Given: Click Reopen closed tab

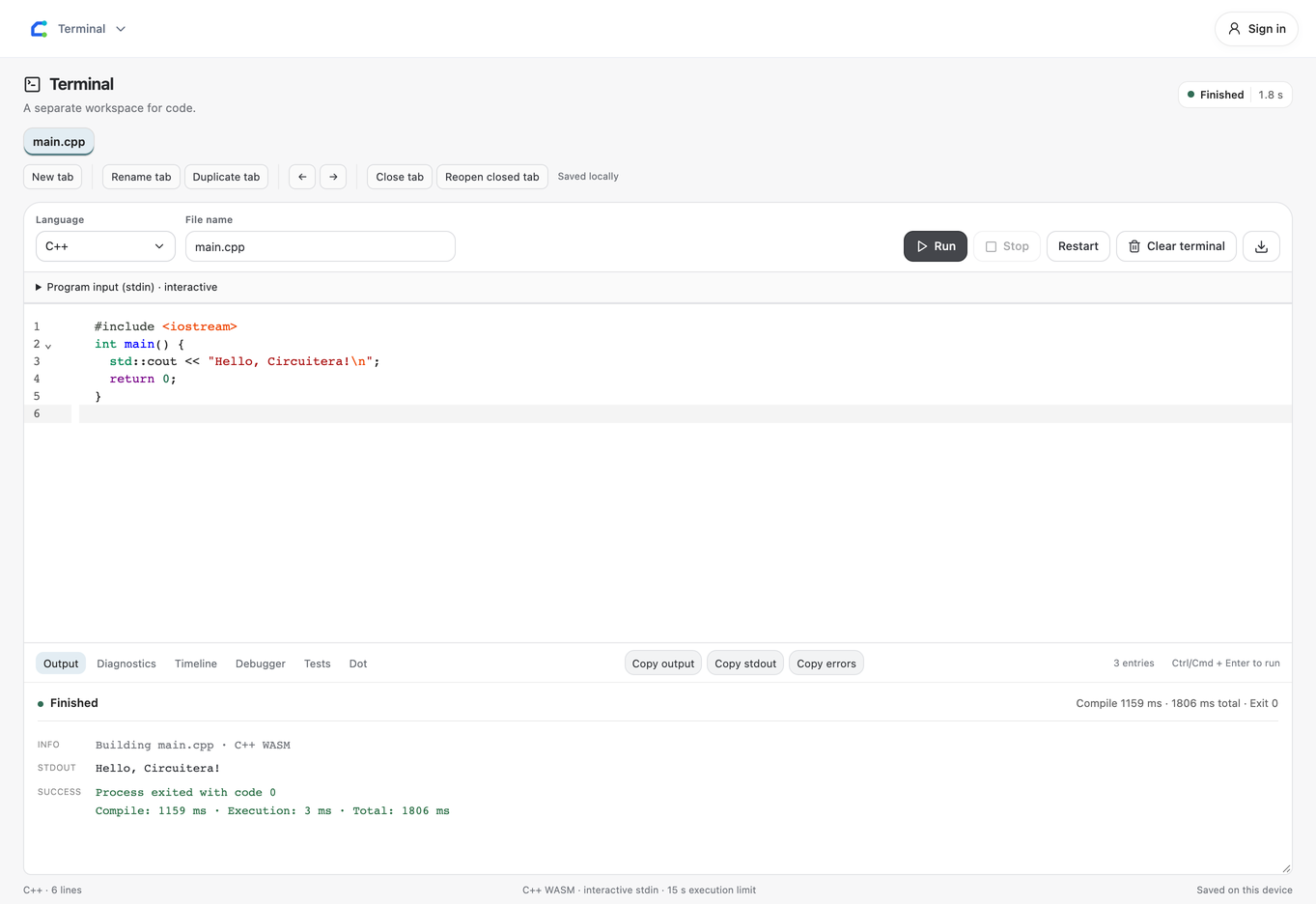Looking at the screenshot, I should coord(492,177).
